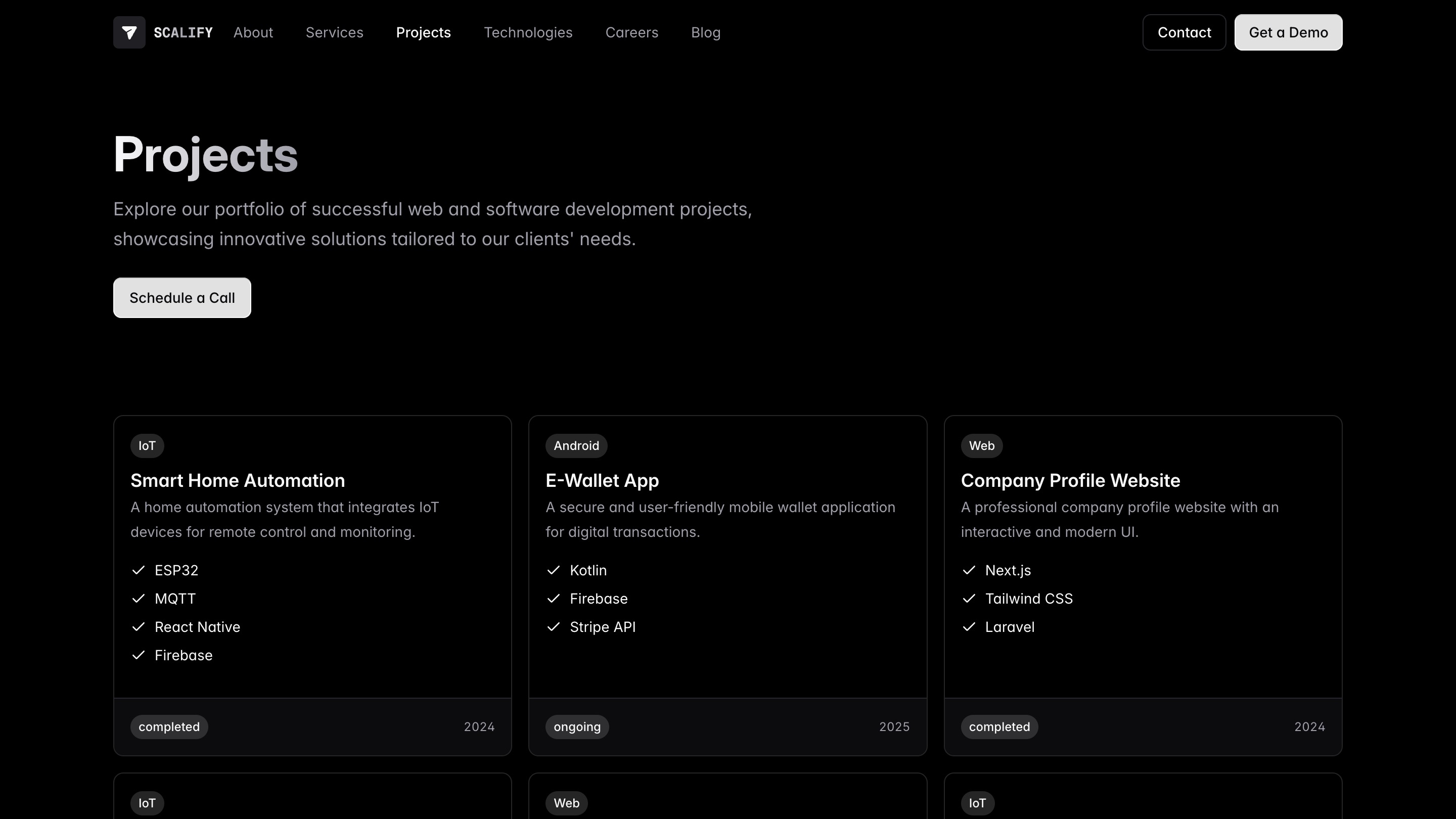Click the ongoing status badge
The image size is (1456, 819).
pos(576,726)
